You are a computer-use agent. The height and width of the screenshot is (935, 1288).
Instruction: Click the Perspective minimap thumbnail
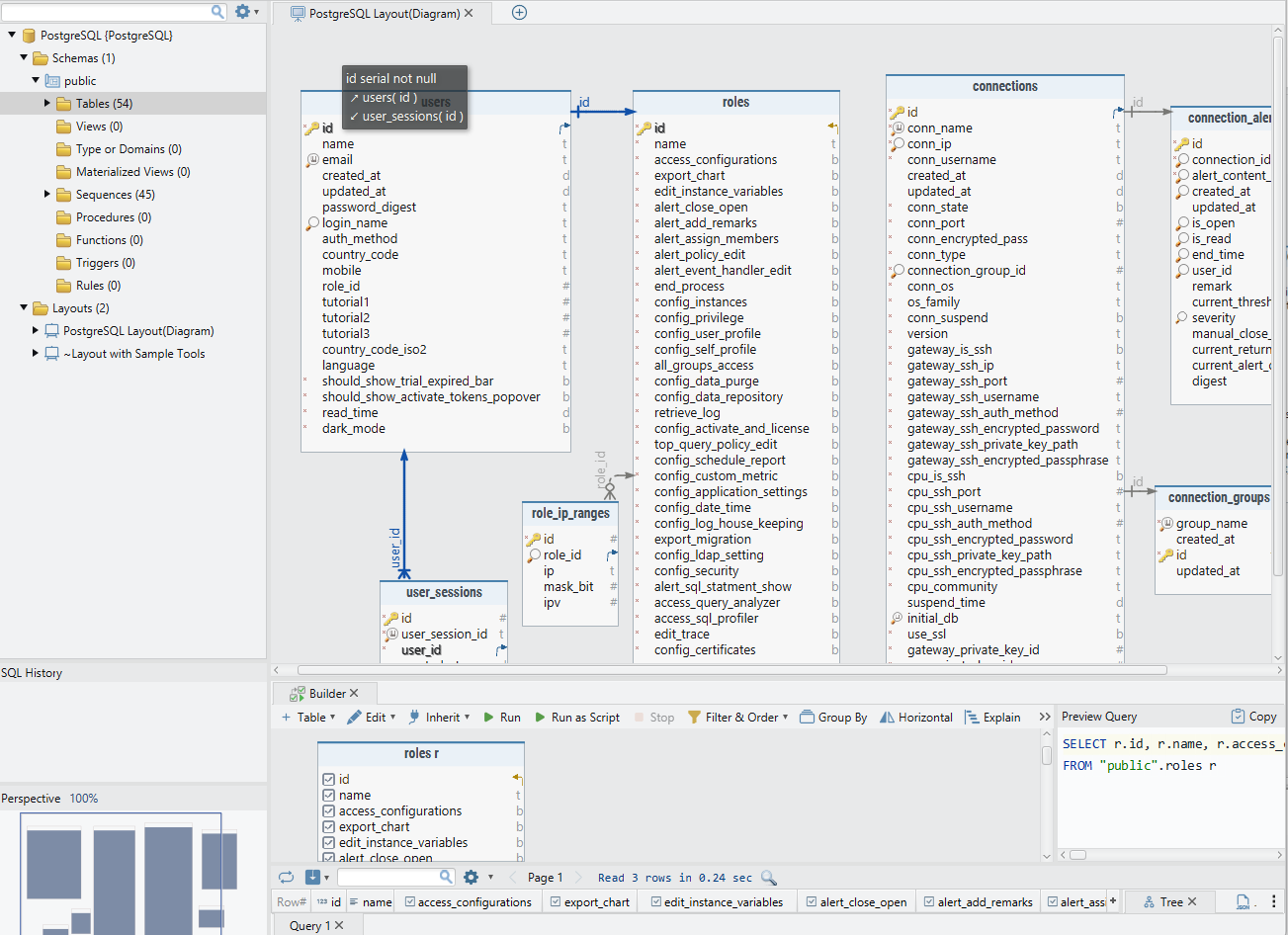133,873
